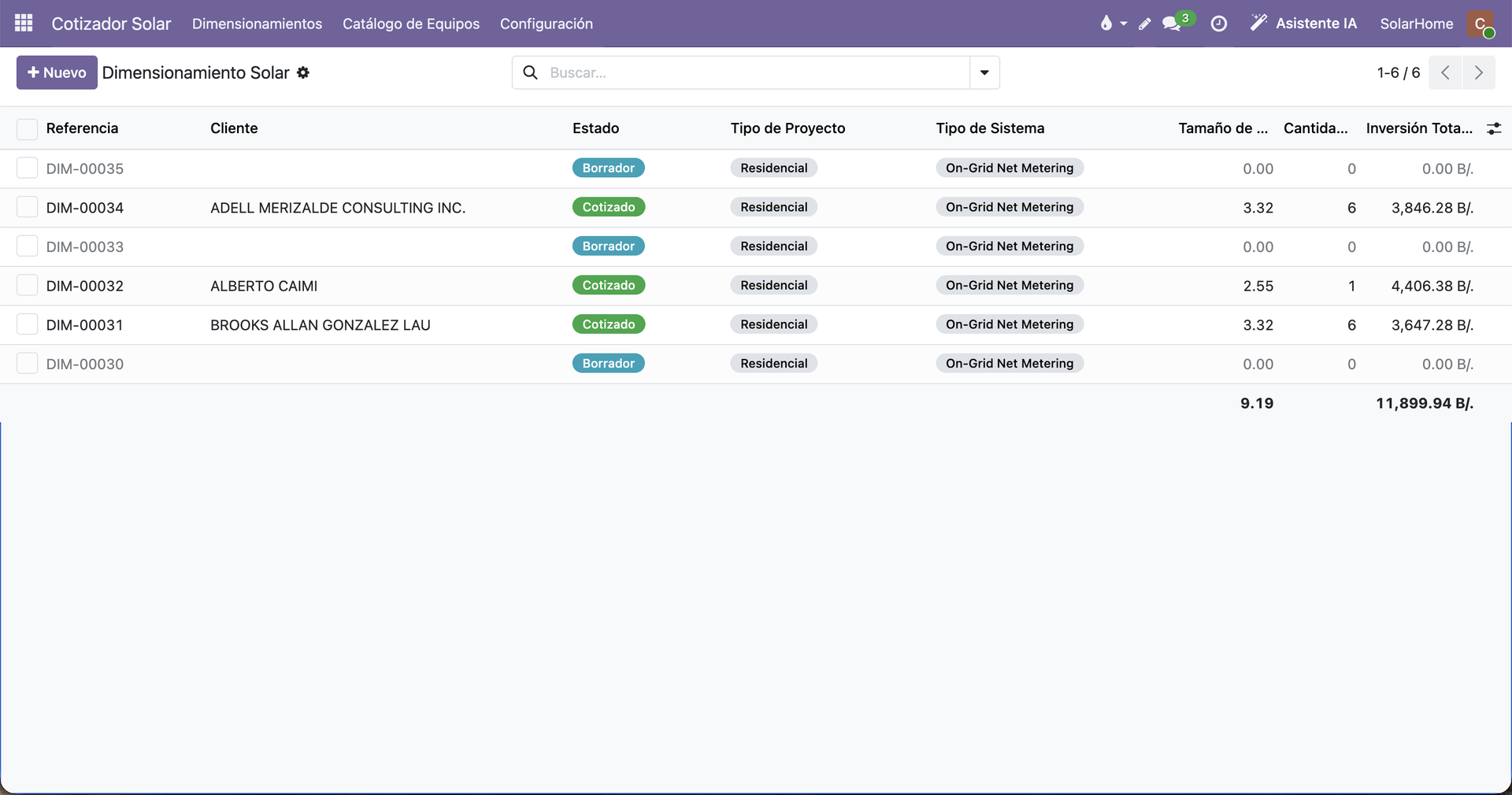
Task: Open record ALBERTO CAIMI
Action: (x=264, y=286)
